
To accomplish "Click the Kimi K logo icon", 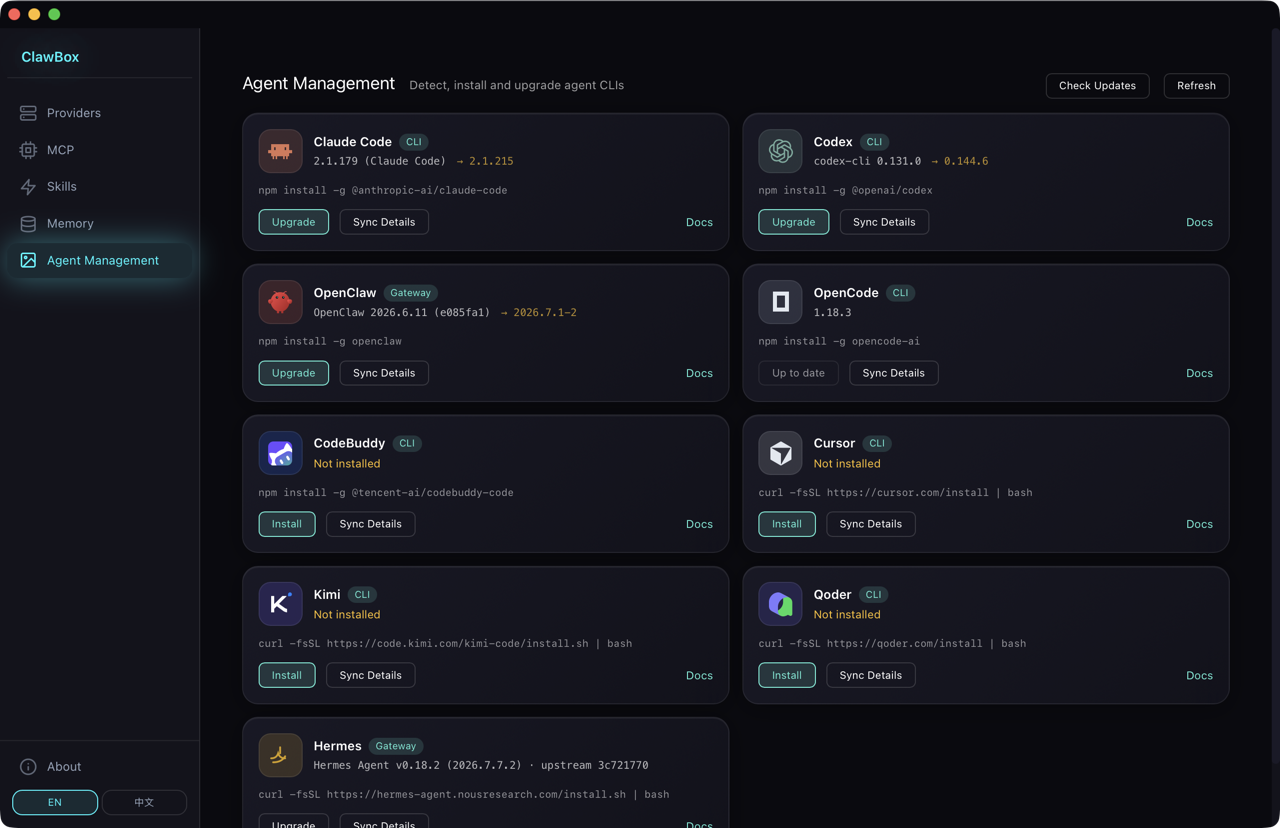I will 280,604.
